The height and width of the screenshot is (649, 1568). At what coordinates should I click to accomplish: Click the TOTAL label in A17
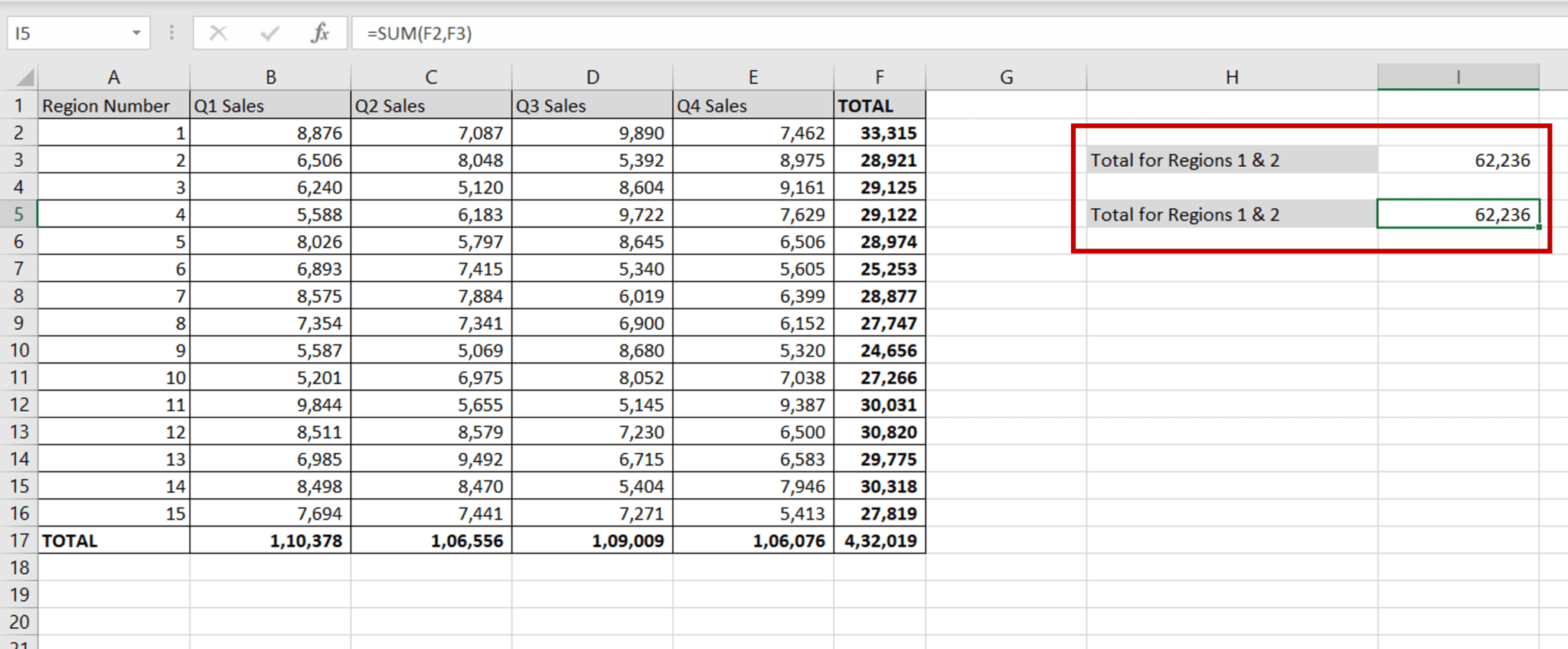(x=113, y=540)
